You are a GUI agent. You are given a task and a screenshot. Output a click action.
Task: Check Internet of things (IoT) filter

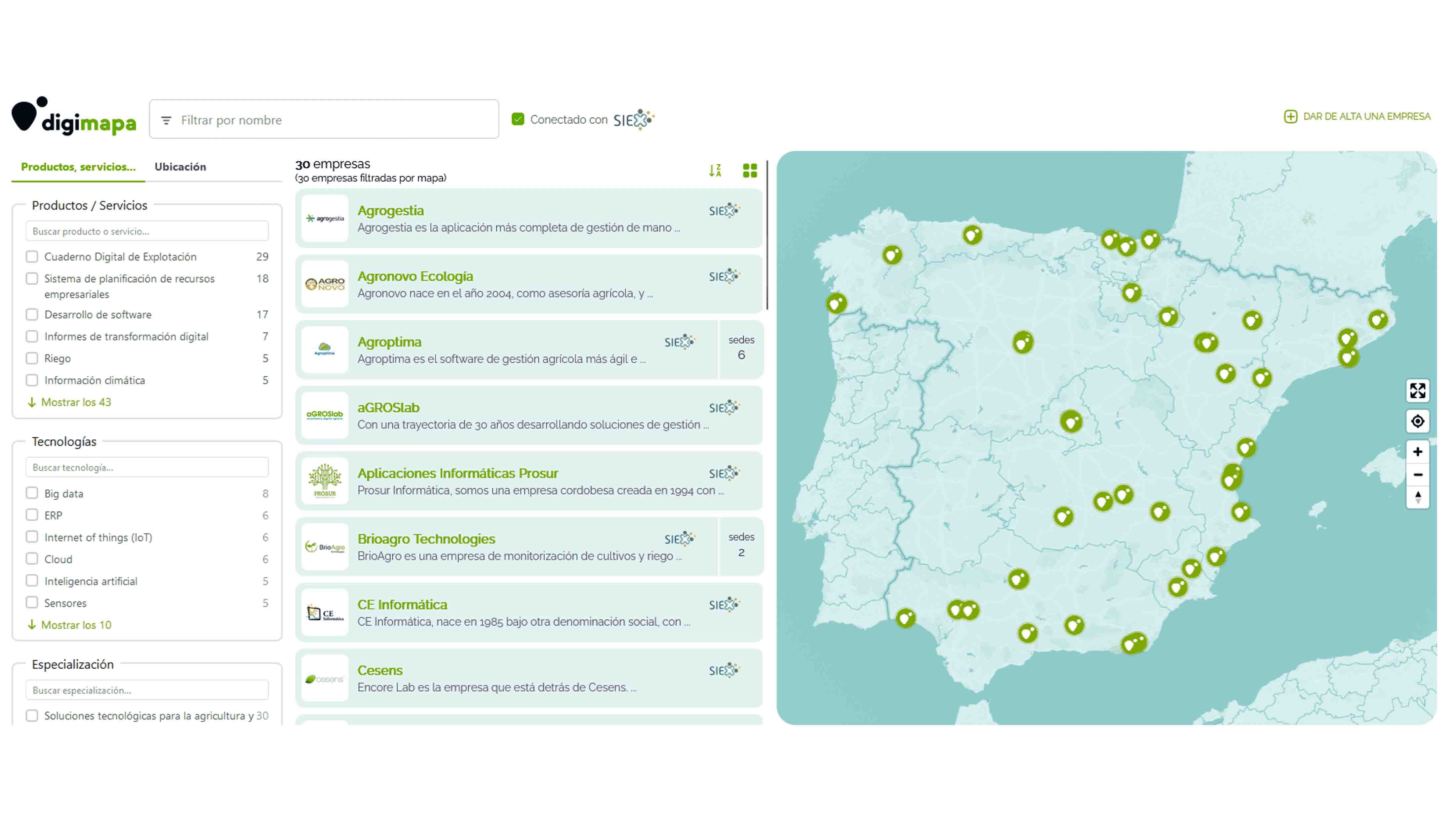[32, 537]
